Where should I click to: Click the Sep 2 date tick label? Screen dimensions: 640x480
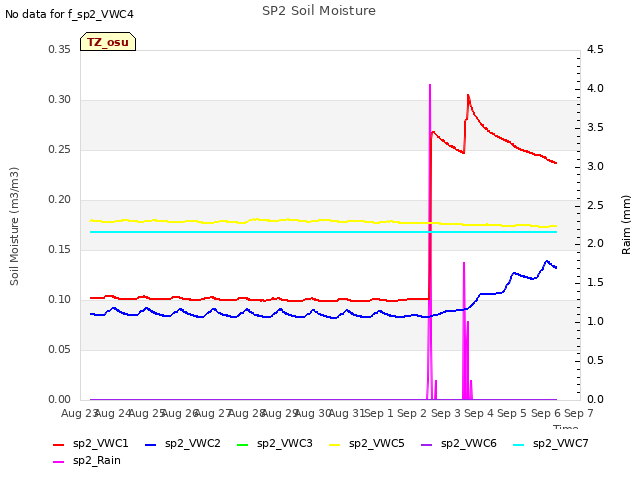click(412, 414)
